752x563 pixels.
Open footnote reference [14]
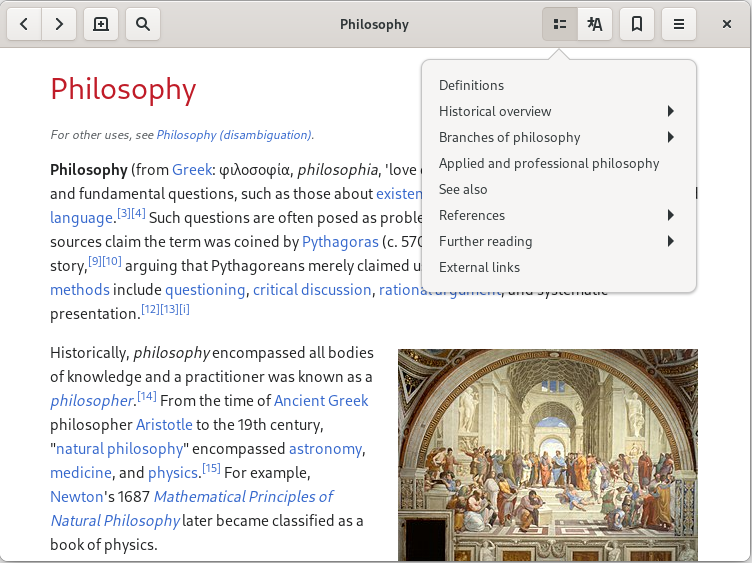tap(147, 396)
